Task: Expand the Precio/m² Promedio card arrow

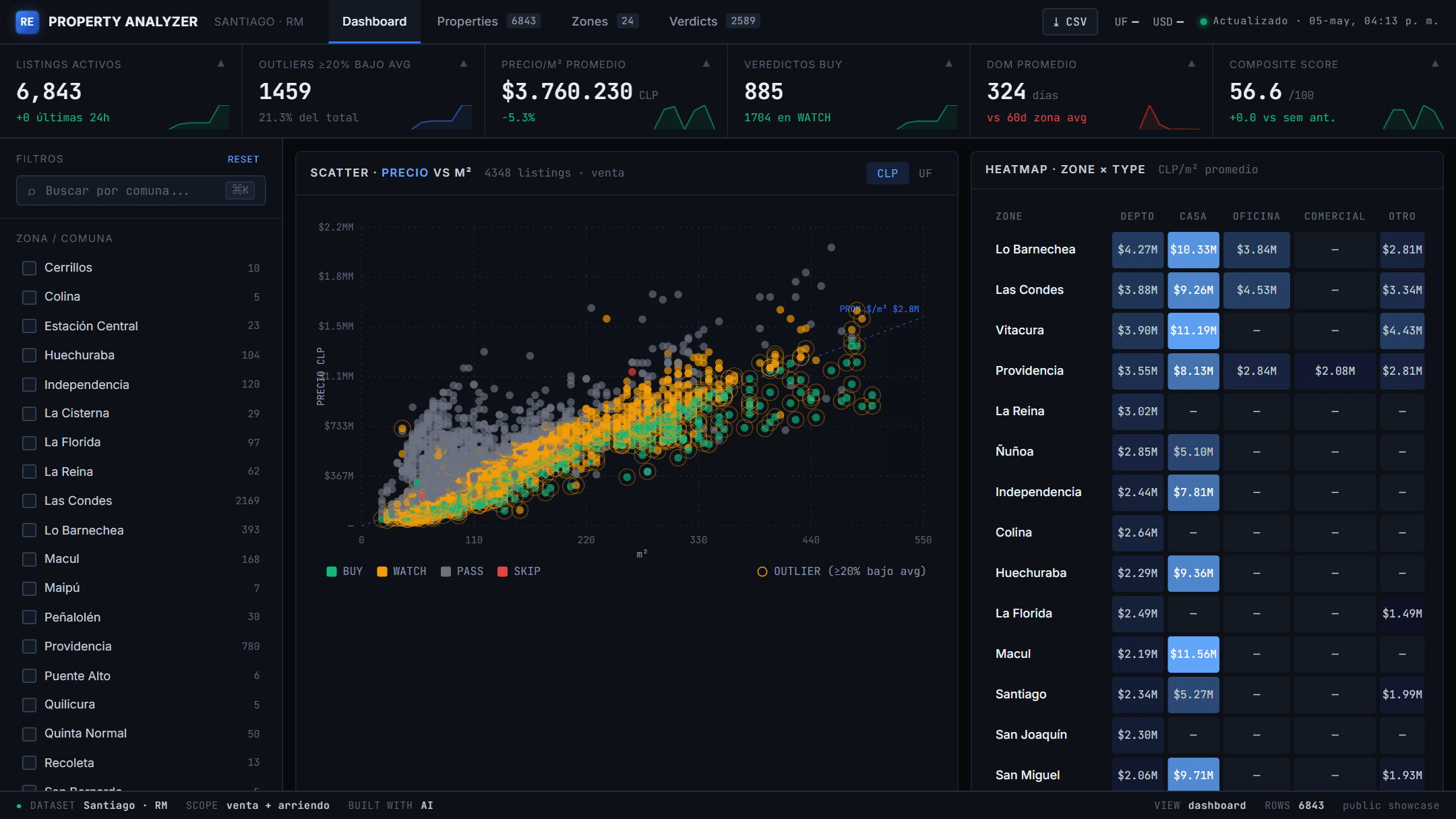Action: click(x=706, y=64)
